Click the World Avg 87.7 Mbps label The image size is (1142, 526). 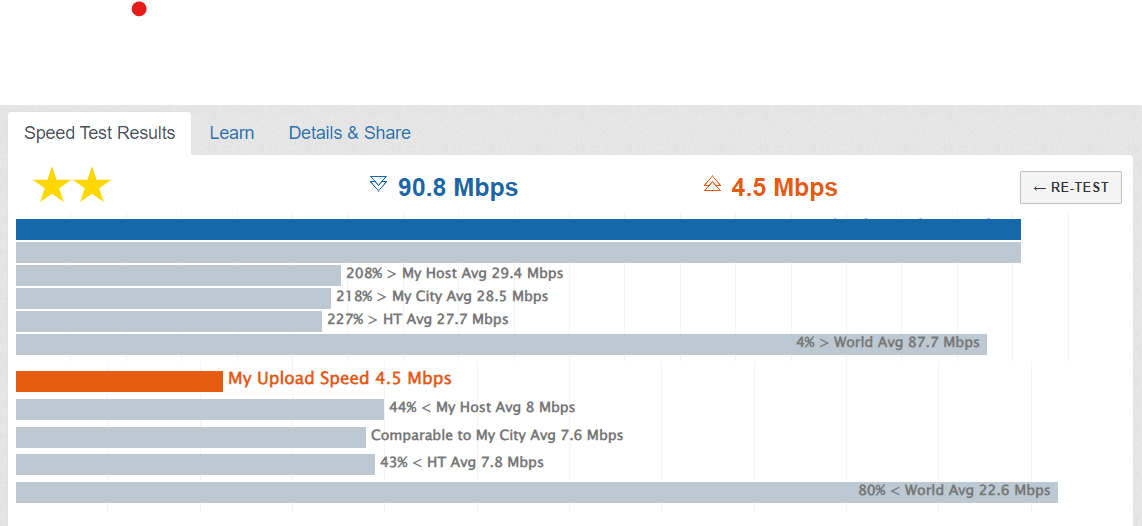888,342
